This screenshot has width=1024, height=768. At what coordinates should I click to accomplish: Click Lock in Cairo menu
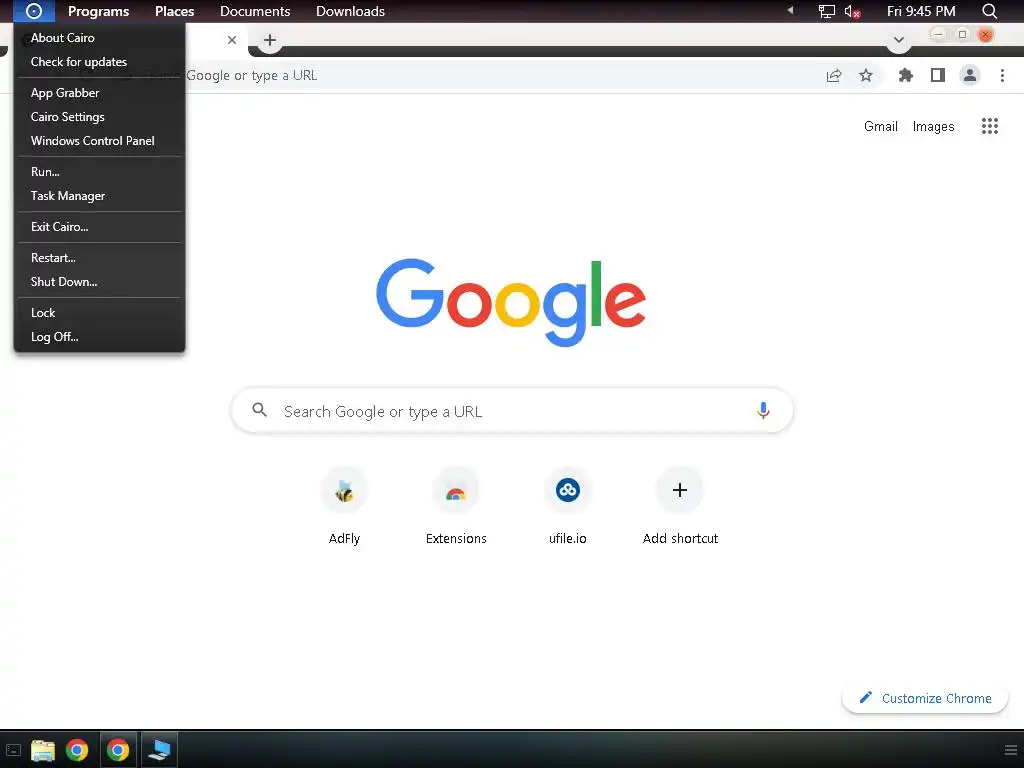click(99, 313)
